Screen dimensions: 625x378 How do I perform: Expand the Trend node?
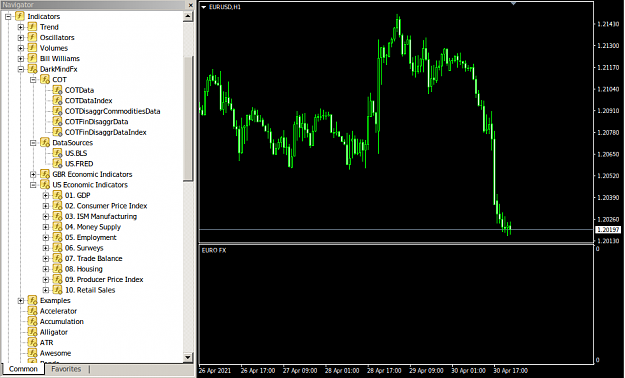21,27
